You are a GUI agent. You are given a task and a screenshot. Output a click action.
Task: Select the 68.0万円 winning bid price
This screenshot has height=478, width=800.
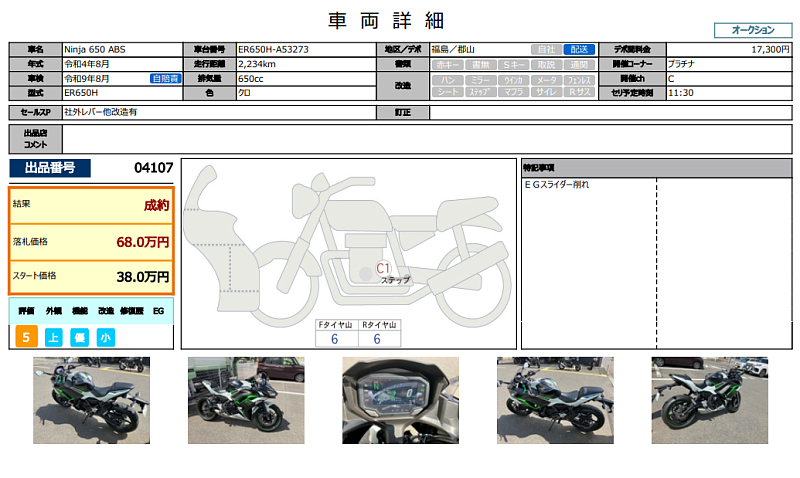pyautogui.click(x=143, y=242)
